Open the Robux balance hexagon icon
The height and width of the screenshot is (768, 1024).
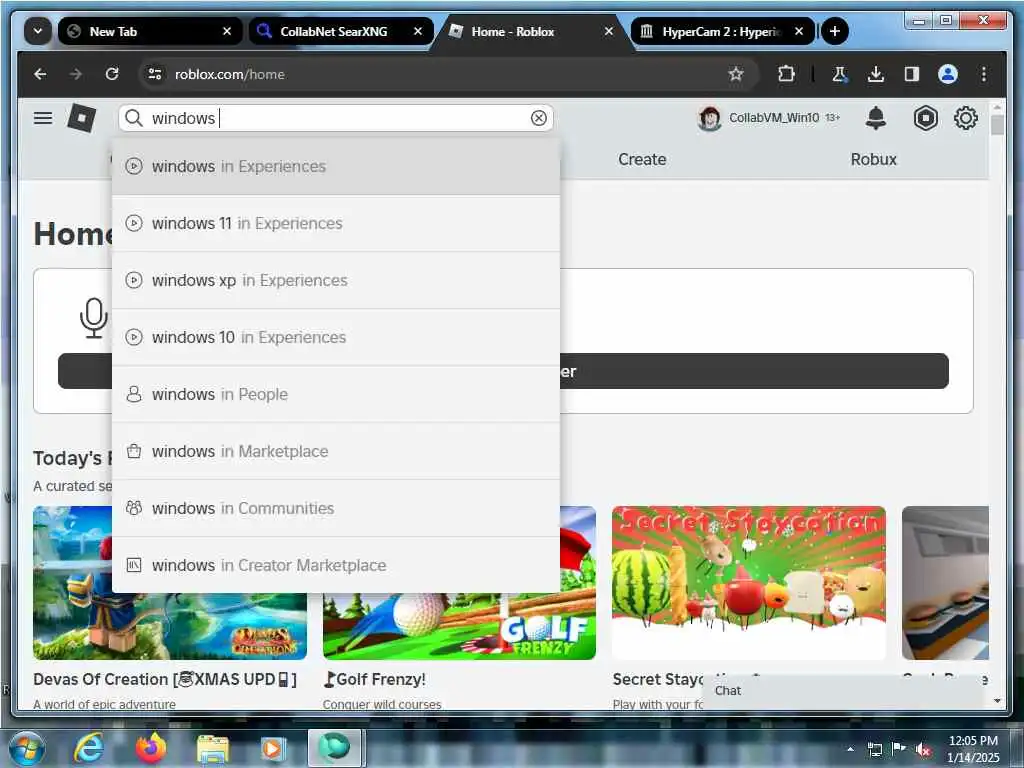[x=925, y=118]
